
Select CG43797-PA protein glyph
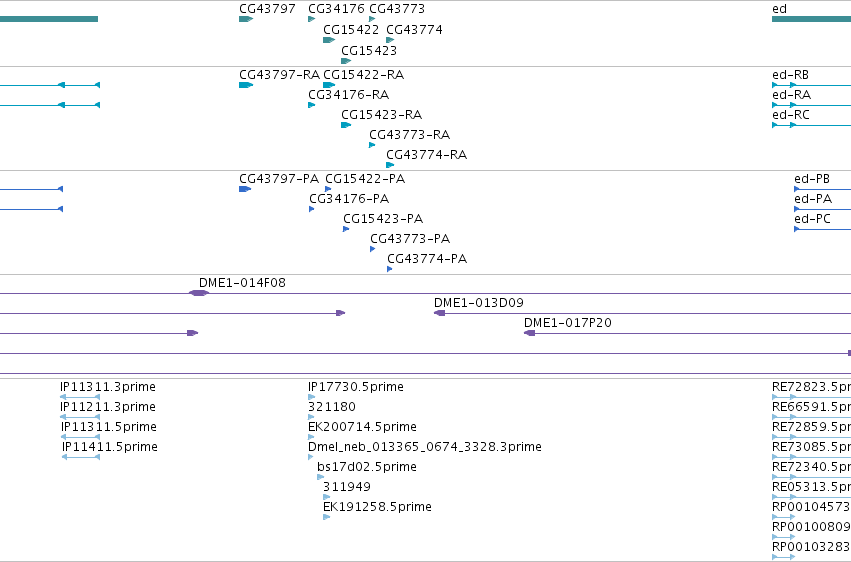pos(245,189)
